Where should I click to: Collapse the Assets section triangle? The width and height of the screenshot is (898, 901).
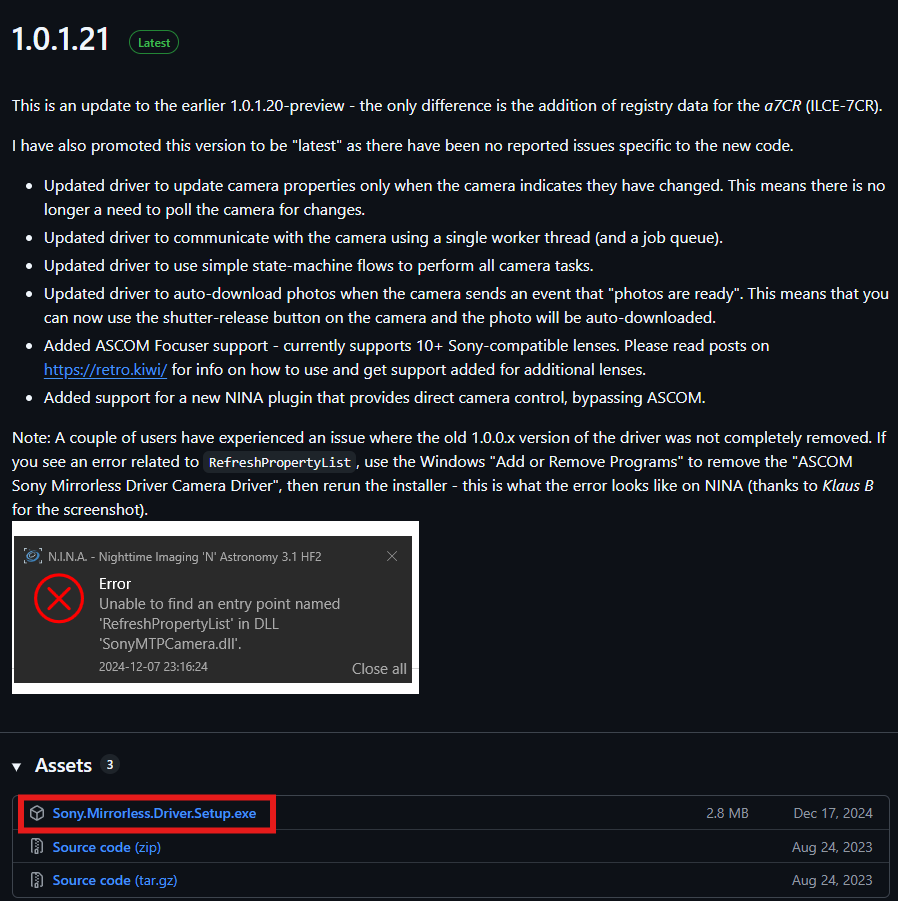(x=17, y=767)
